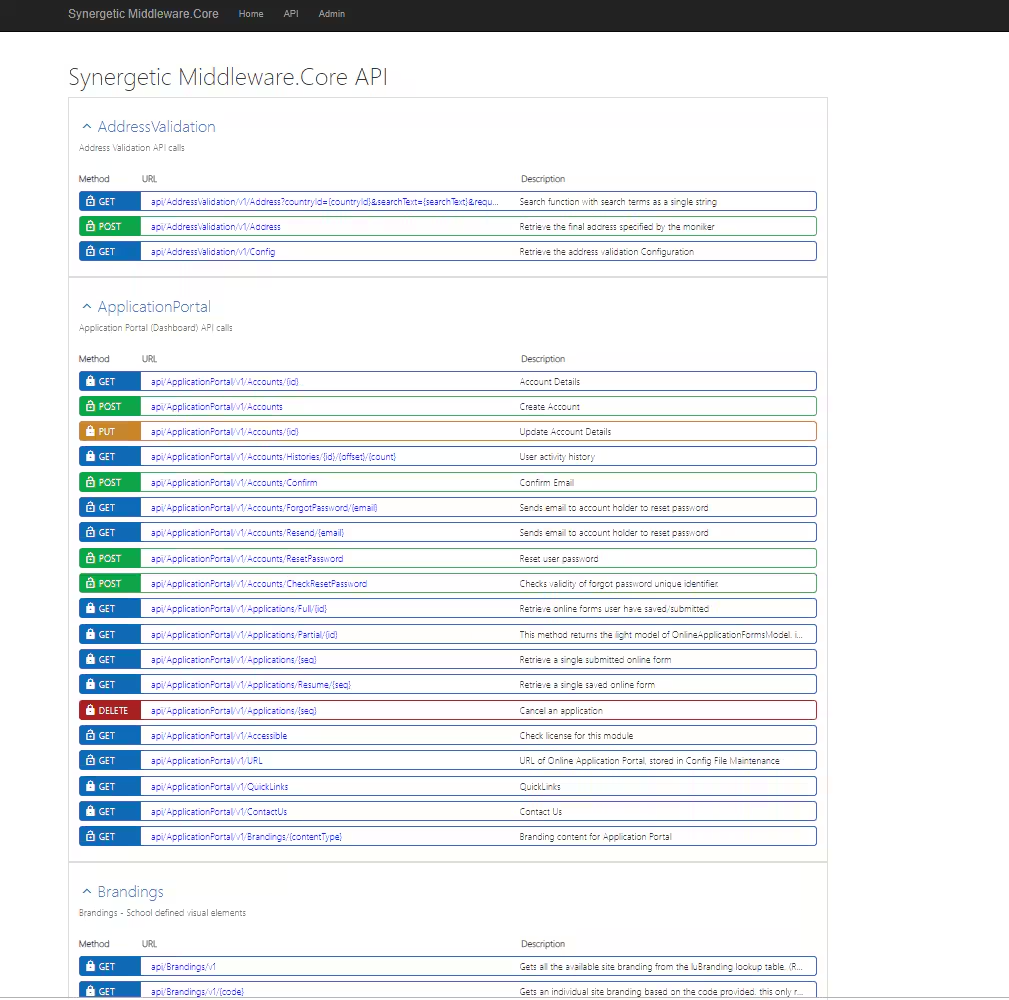Open the Home menu item

pos(251,14)
